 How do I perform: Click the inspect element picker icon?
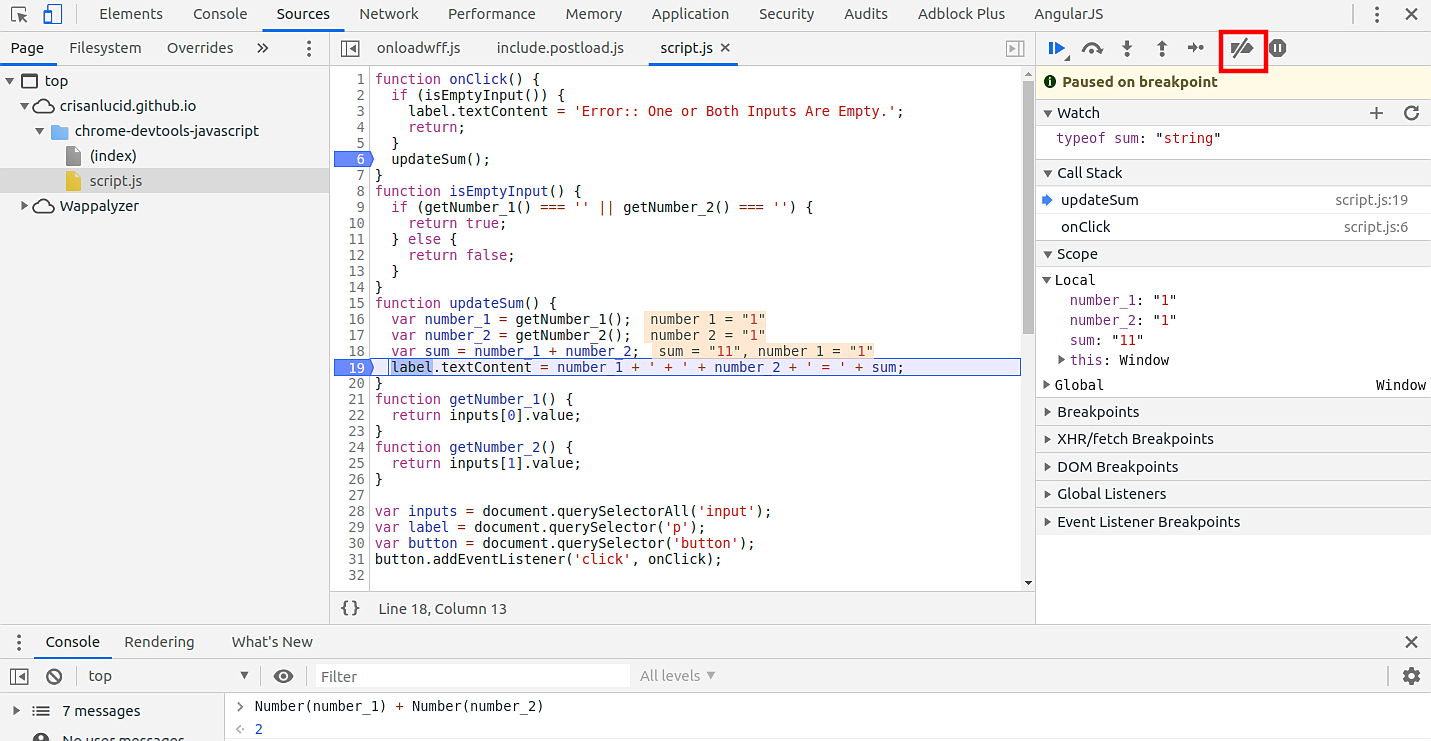(19, 14)
